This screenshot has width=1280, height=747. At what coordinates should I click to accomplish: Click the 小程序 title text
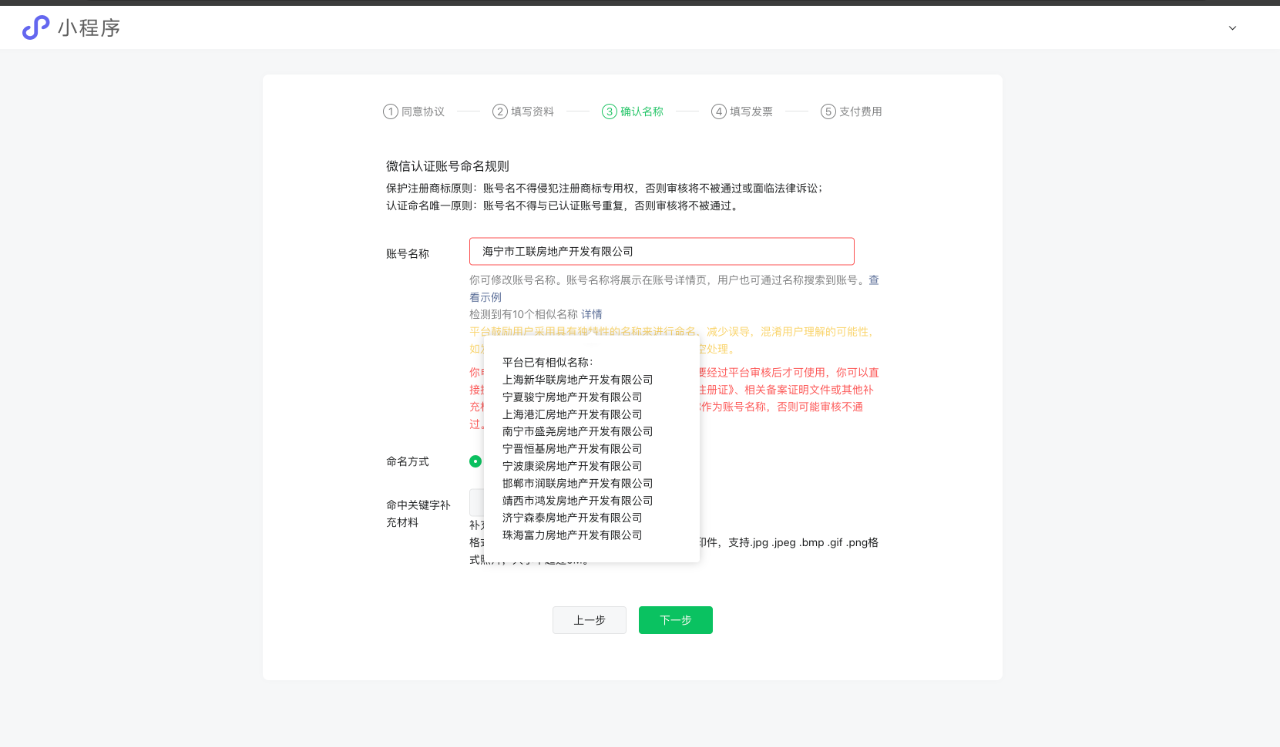(89, 28)
